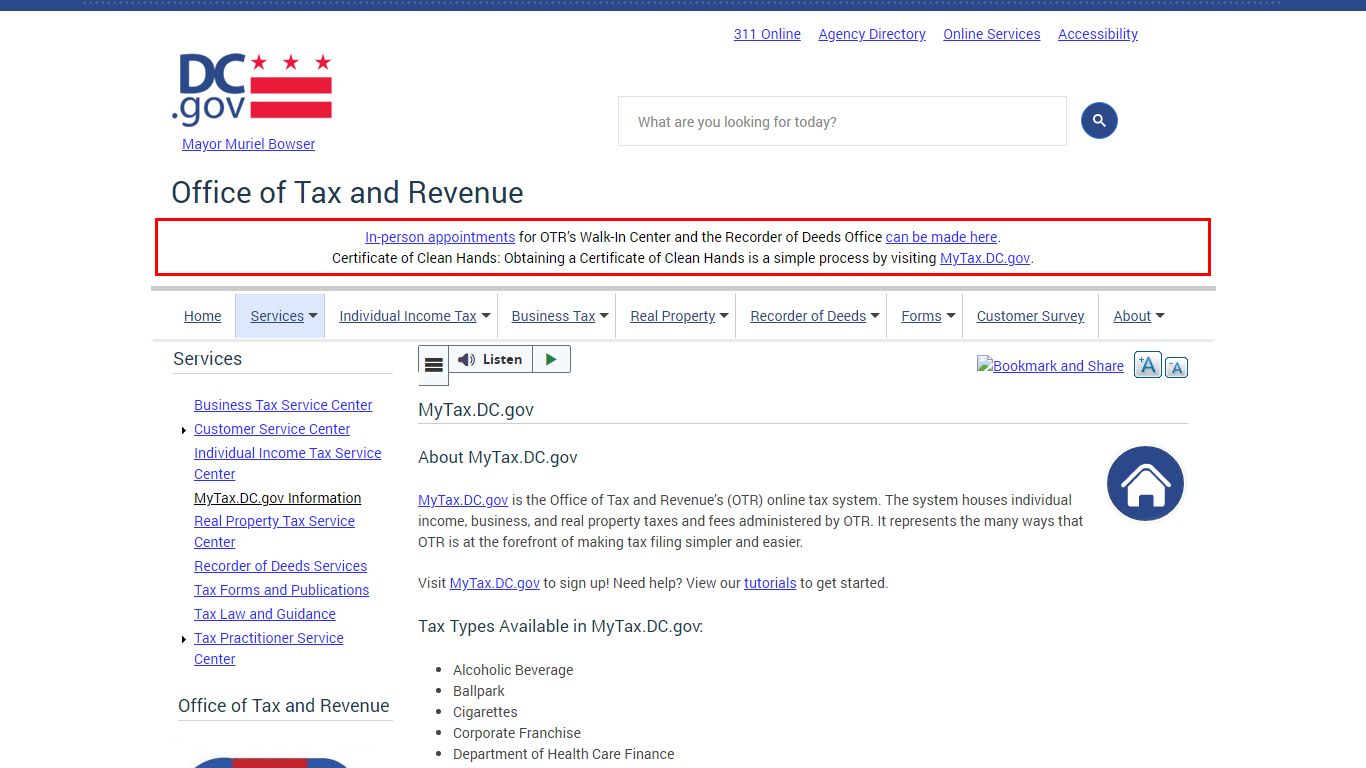Open Tax Law and Guidance link

click(x=265, y=614)
